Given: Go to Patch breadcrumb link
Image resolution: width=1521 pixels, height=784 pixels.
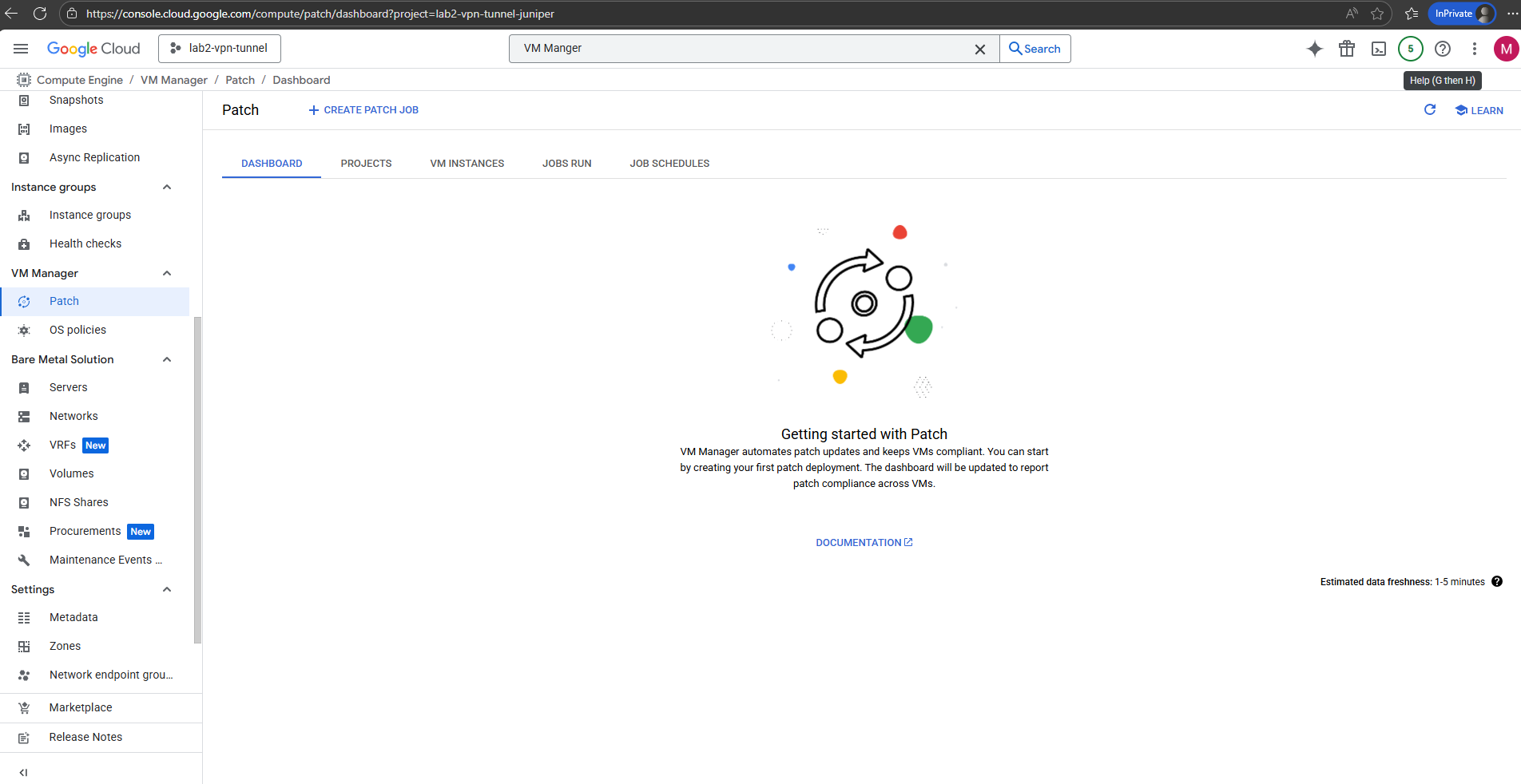Looking at the screenshot, I should click(240, 80).
